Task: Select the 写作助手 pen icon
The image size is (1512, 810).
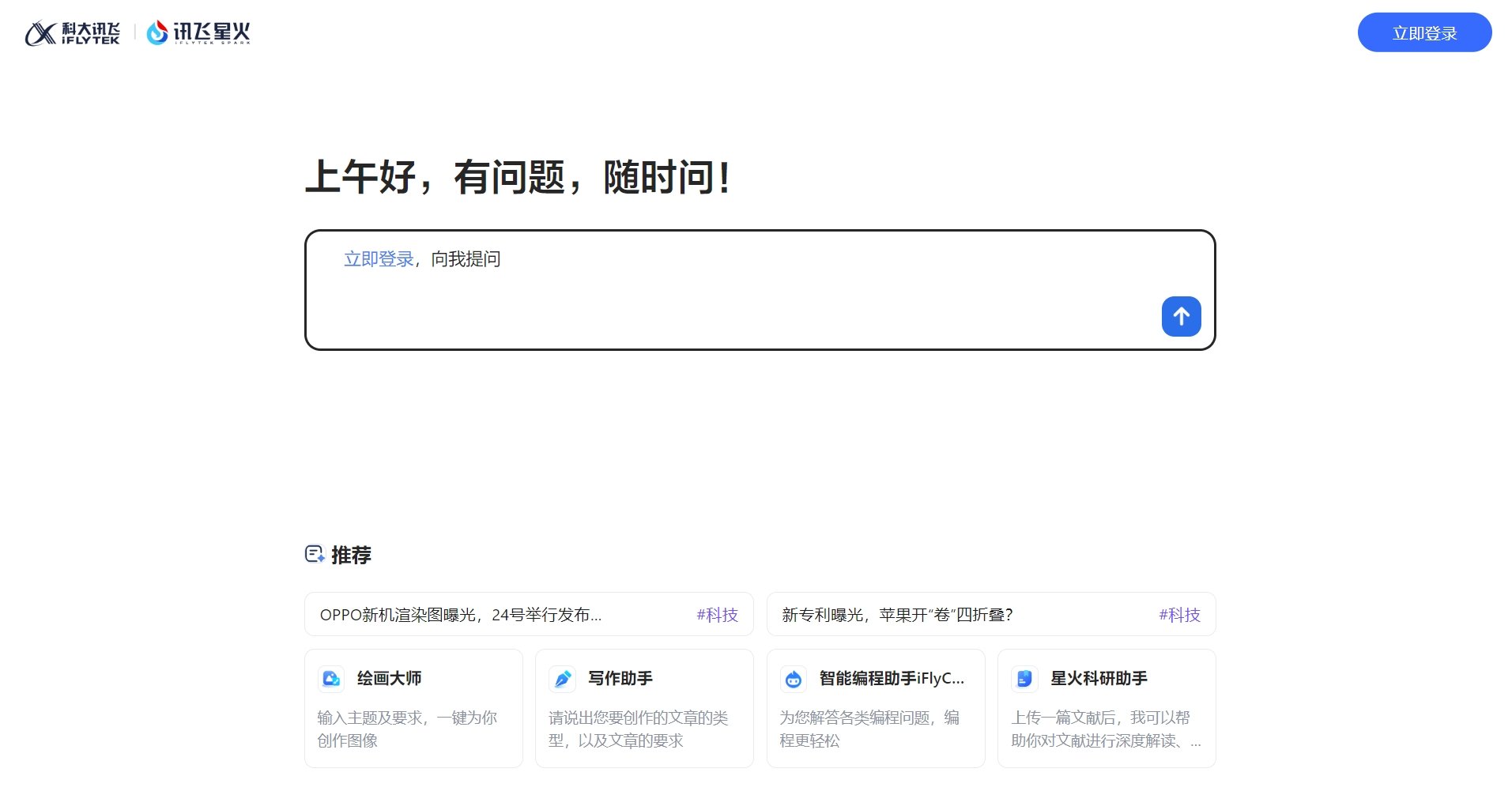Action: (562, 678)
